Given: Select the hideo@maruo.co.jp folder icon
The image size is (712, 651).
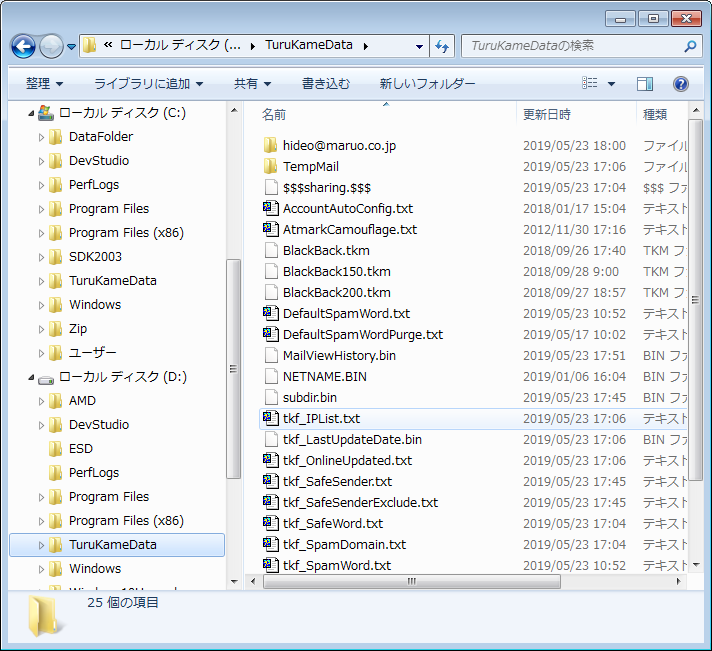Looking at the screenshot, I should (x=270, y=146).
